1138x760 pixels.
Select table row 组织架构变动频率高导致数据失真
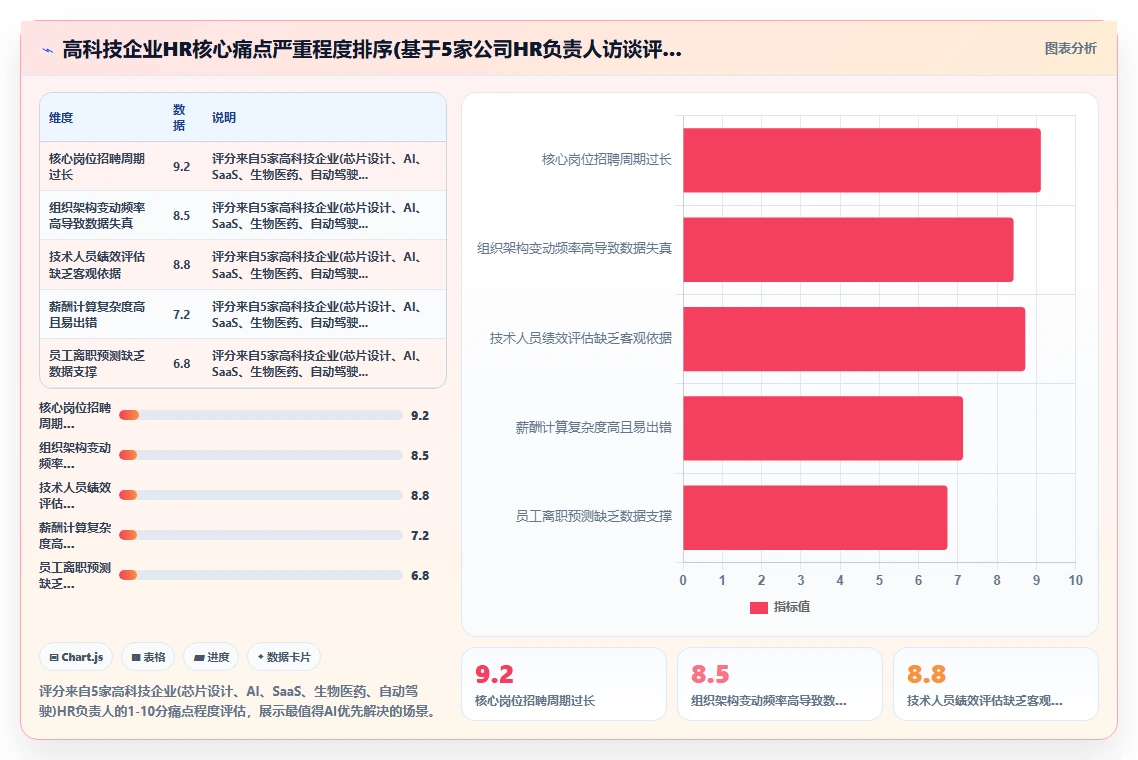click(x=242, y=216)
